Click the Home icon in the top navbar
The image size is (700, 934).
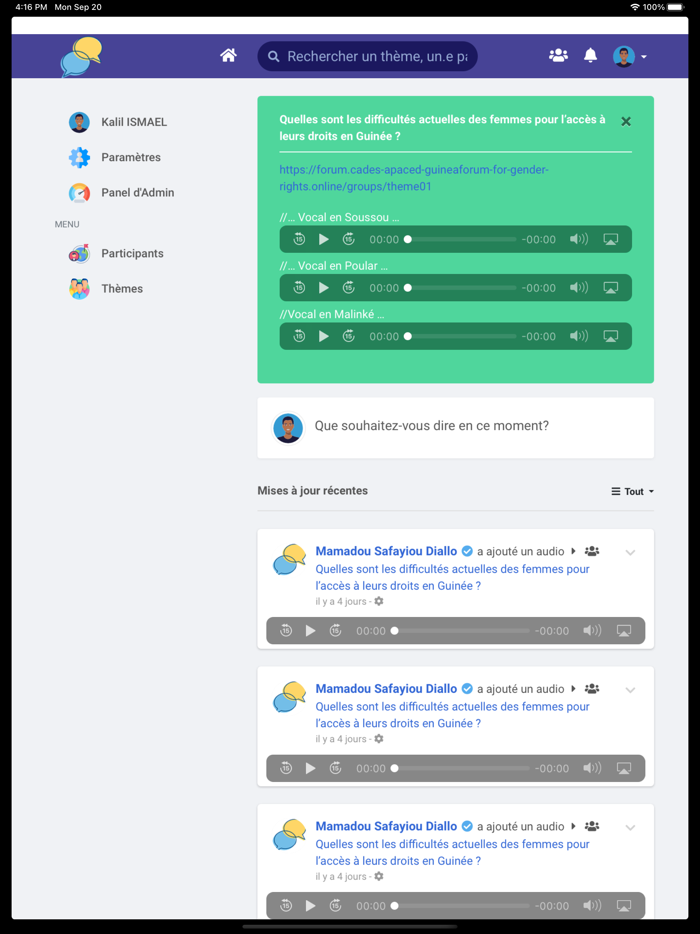228,56
